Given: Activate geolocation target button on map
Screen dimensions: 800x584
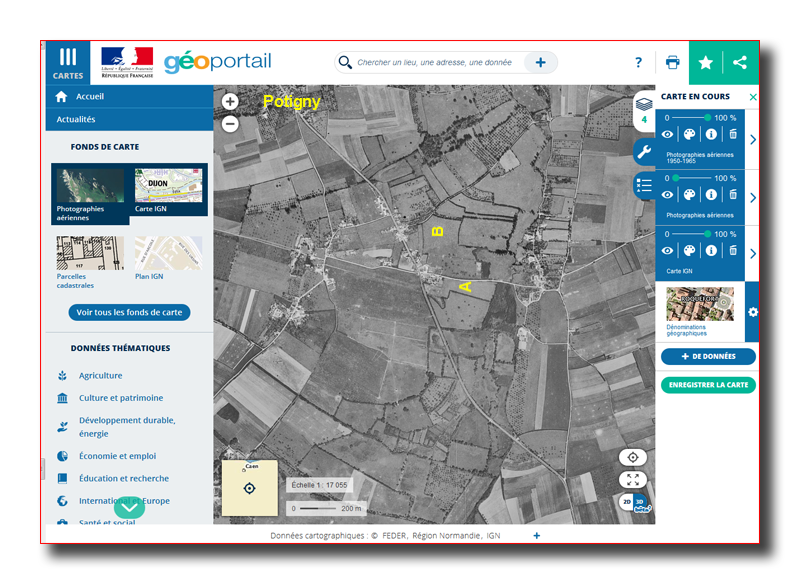Looking at the screenshot, I should [632, 457].
